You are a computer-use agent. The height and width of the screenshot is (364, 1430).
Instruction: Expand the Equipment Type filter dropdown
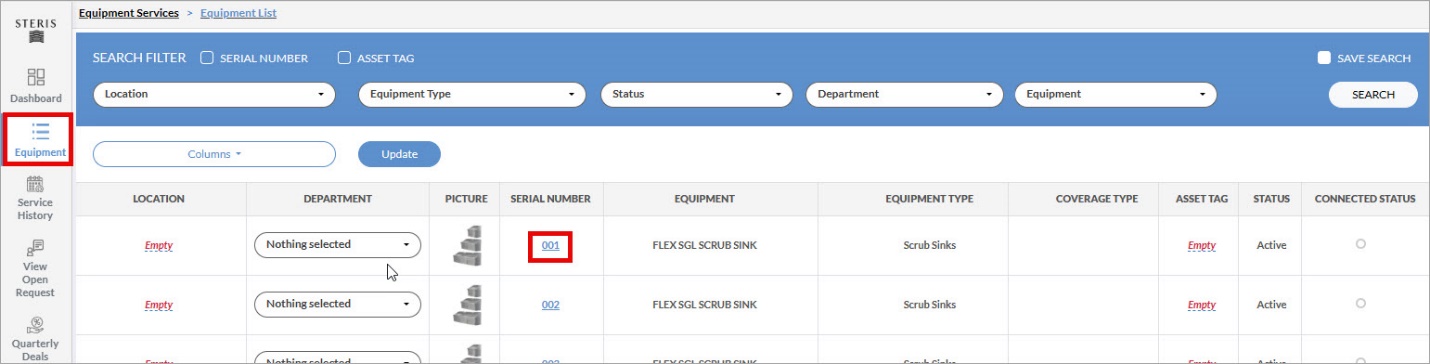click(472, 94)
